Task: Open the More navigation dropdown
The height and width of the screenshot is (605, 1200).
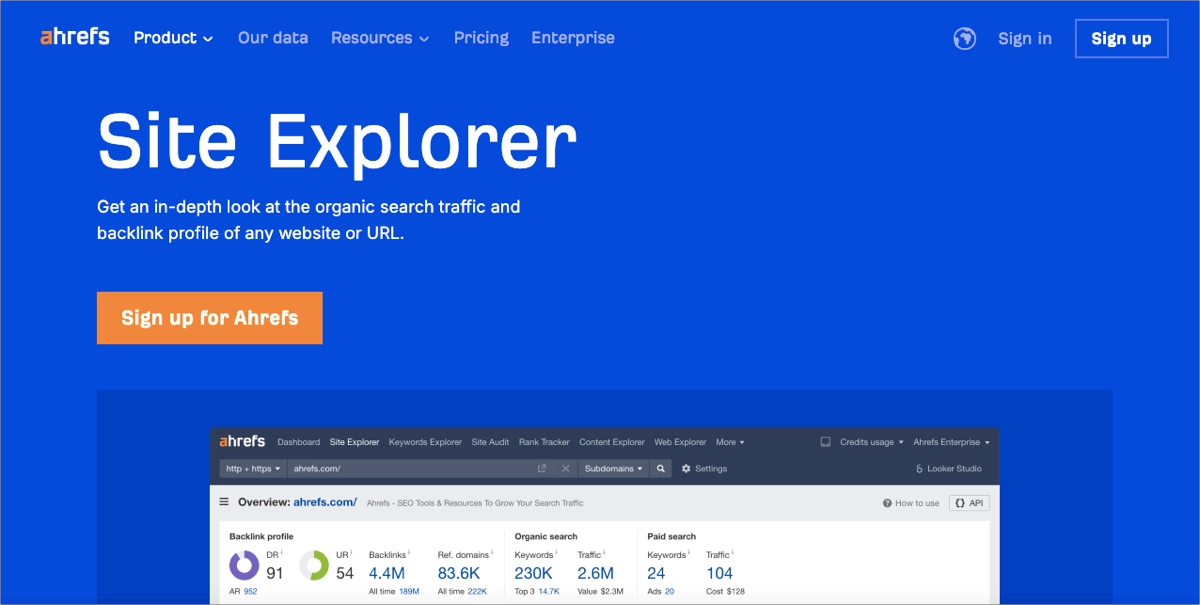Action: click(x=729, y=441)
